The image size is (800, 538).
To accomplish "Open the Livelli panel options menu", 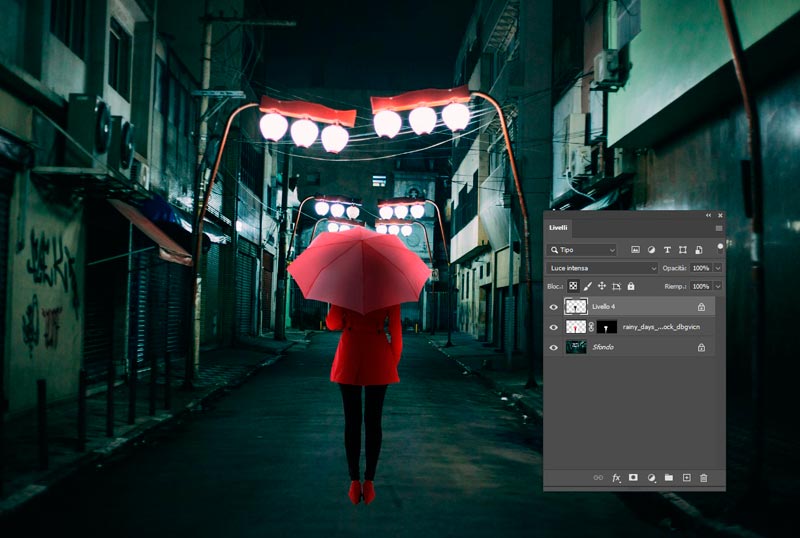I will pos(719,228).
